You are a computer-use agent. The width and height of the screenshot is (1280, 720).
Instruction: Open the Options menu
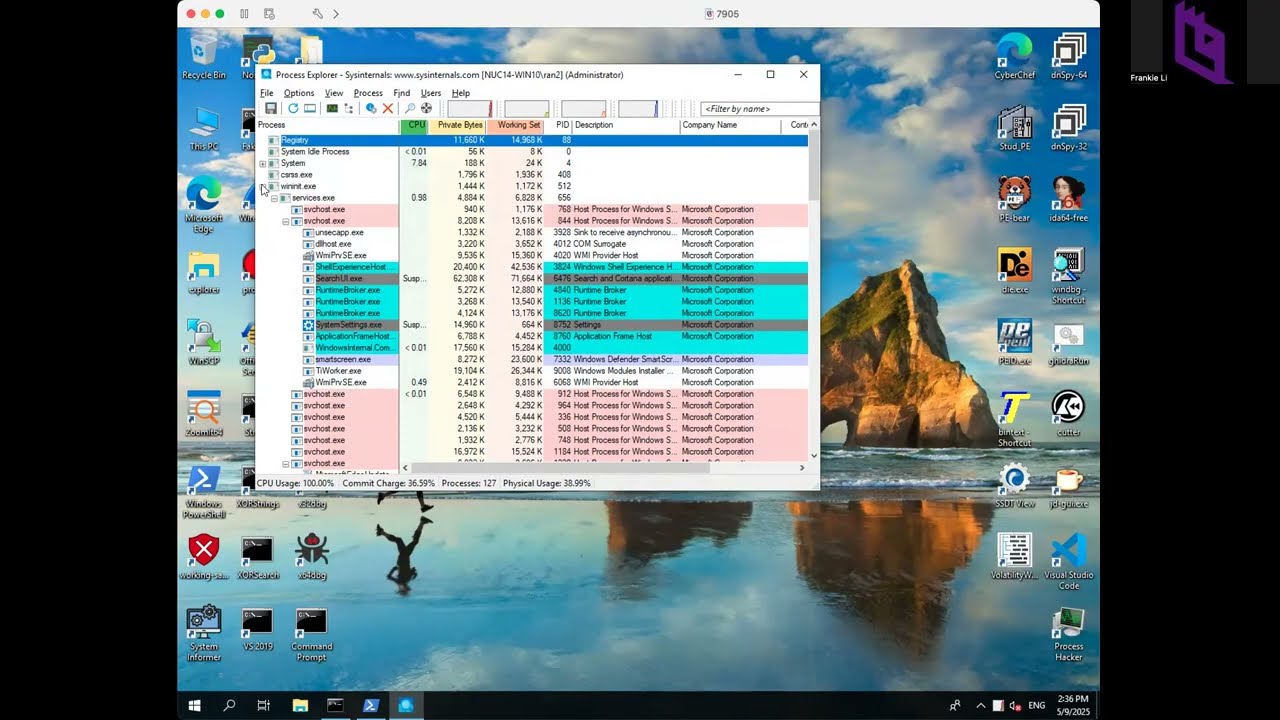point(299,93)
